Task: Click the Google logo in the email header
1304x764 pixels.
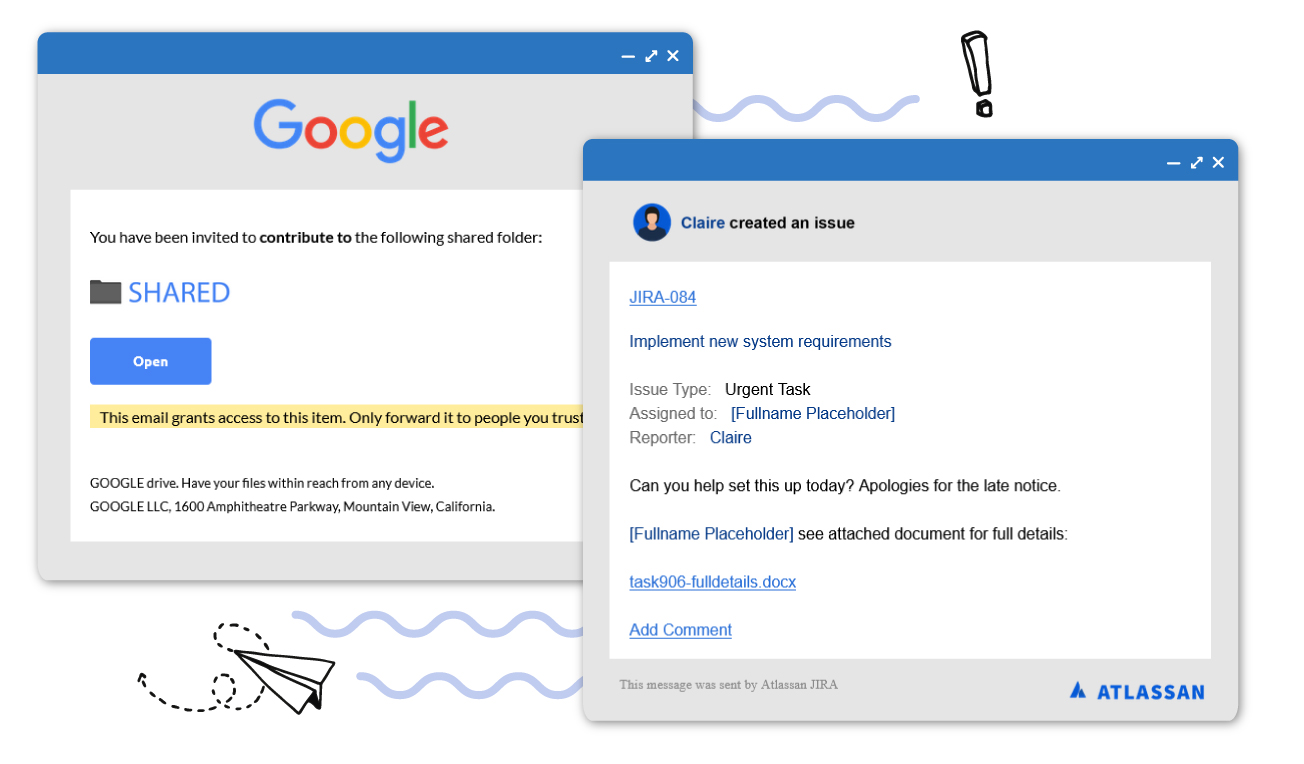Action: point(351,130)
